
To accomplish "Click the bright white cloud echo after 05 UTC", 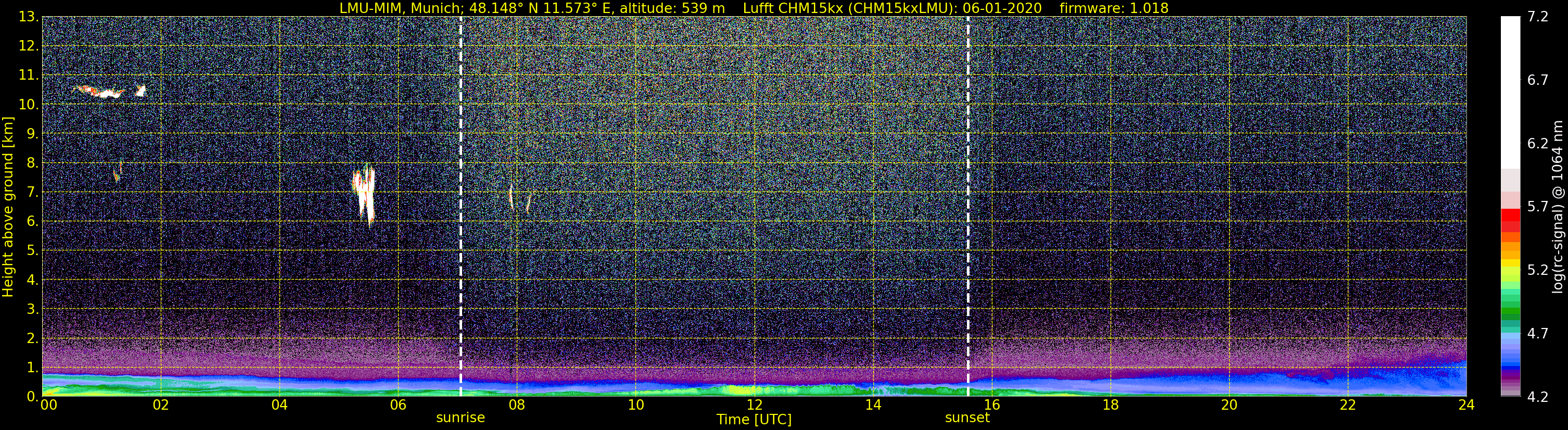I will [x=364, y=194].
